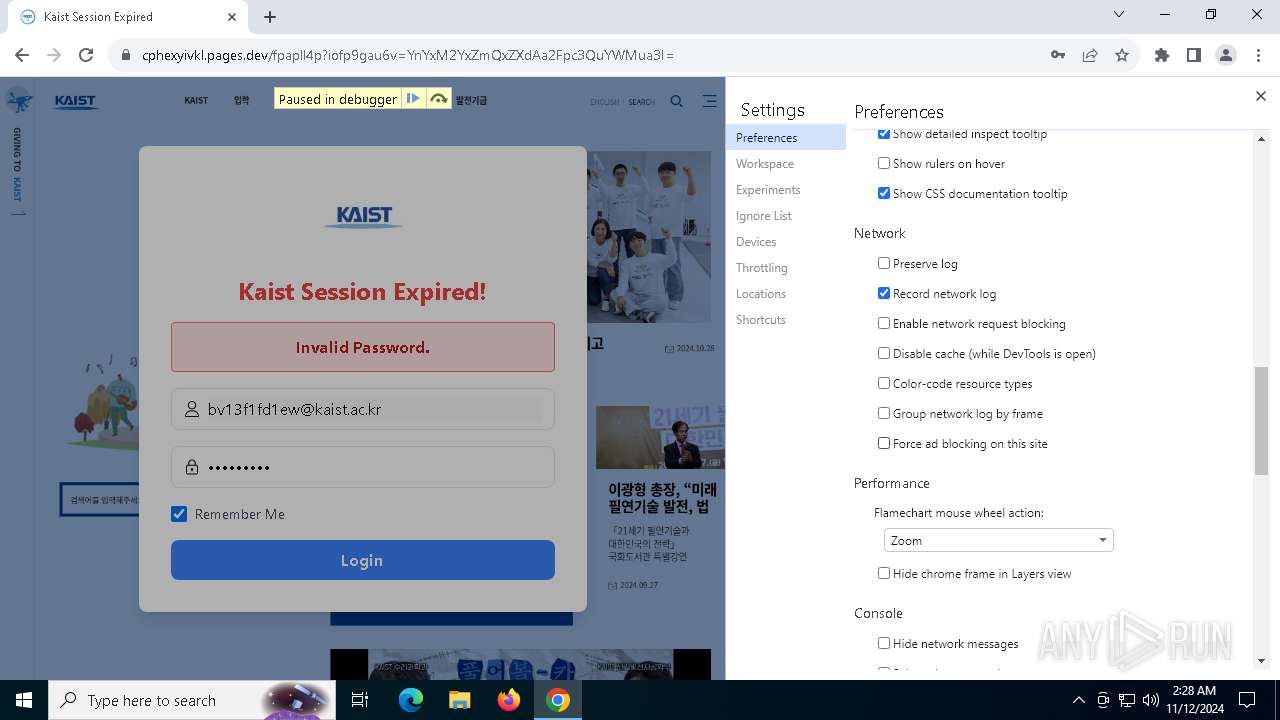The height and width of the screenshot is (720, 1280).
Task: Open the volume control in system tray
Action: pos(1150,700)
